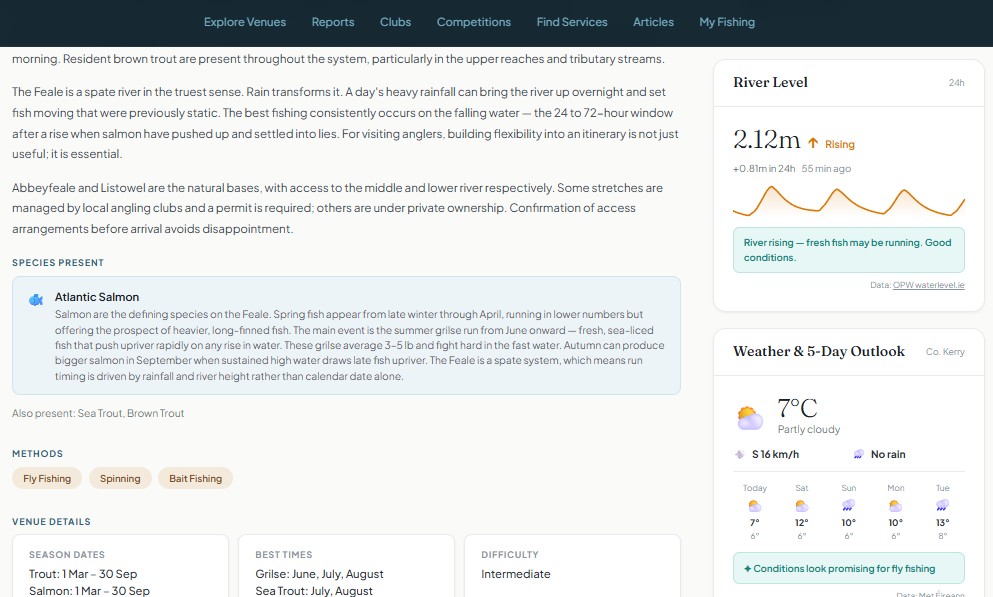Expand the Find Services navigation menu
The width and height of the screenshot is (993, 597).
(x=572, y=22)
